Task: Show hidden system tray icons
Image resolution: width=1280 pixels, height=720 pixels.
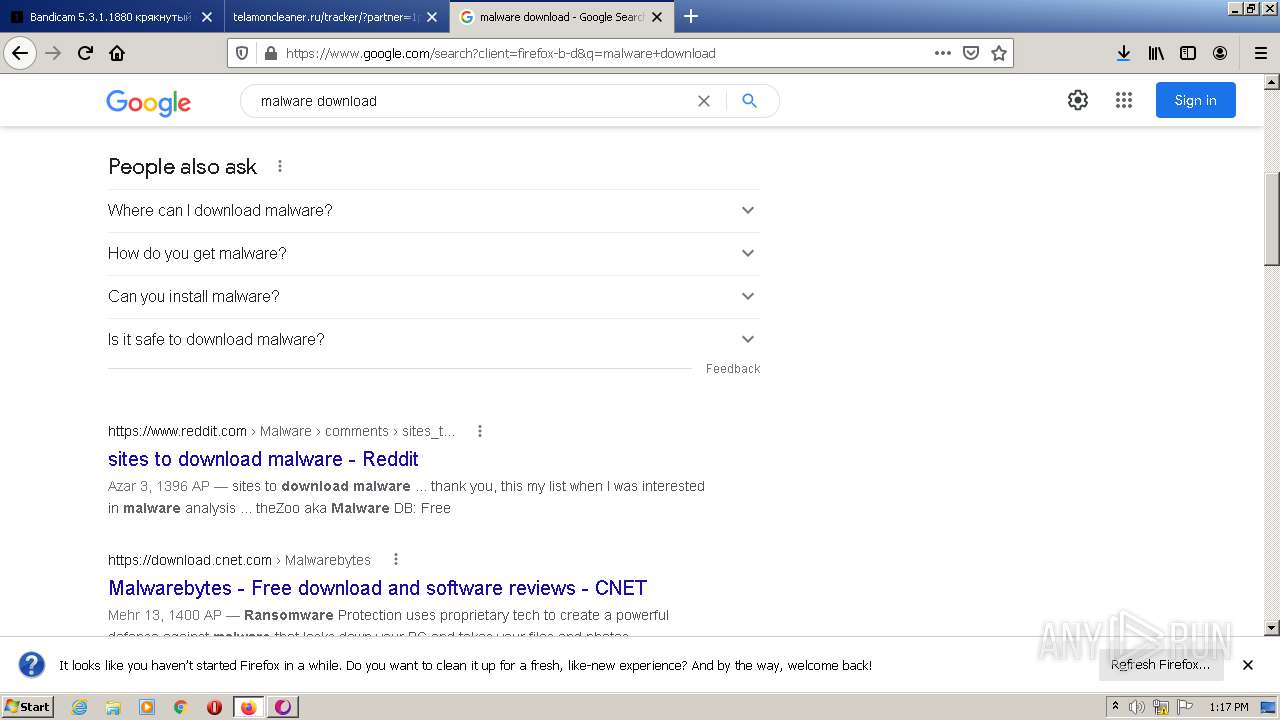Action: click(1115, 707)
